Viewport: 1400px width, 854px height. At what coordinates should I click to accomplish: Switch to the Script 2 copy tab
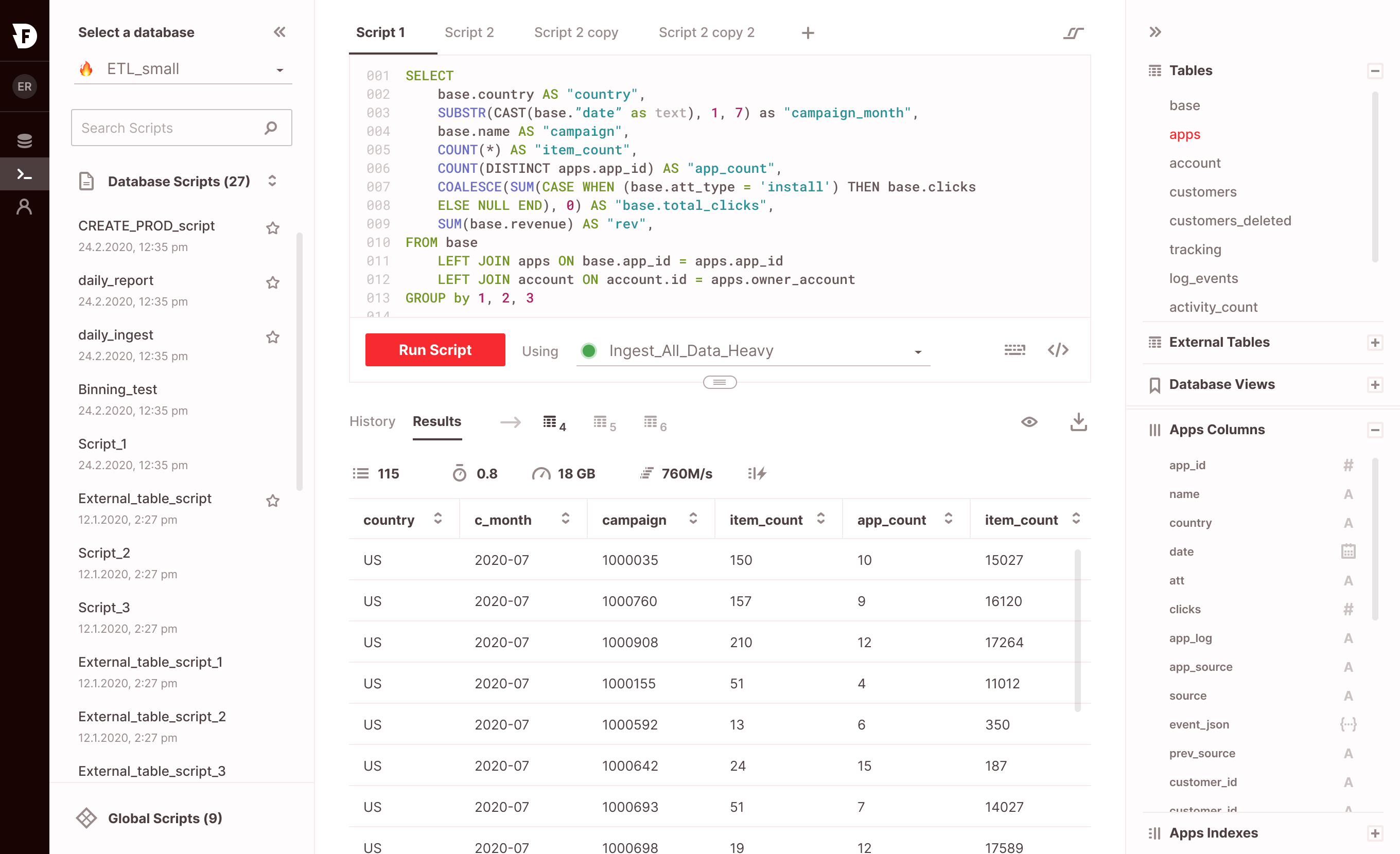point(575,32)
